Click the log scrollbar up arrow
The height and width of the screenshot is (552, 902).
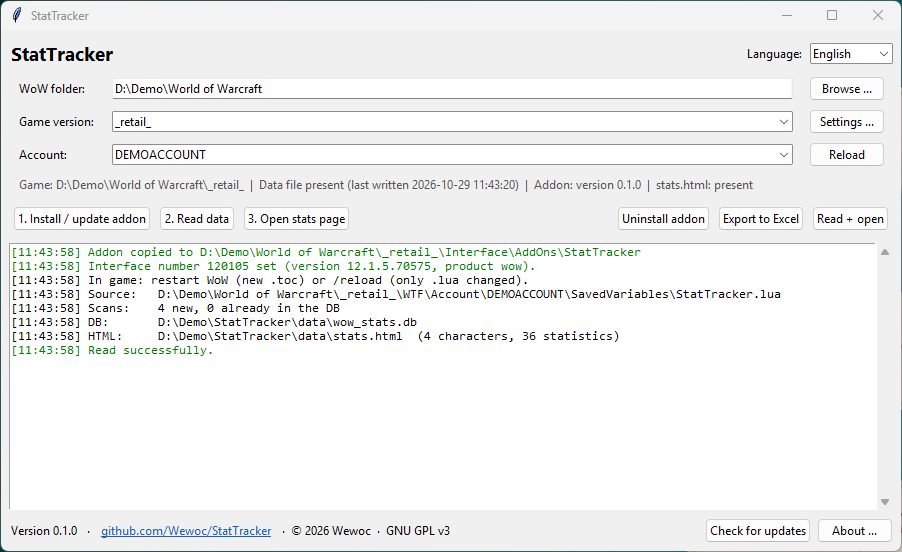tap(885, 252)
